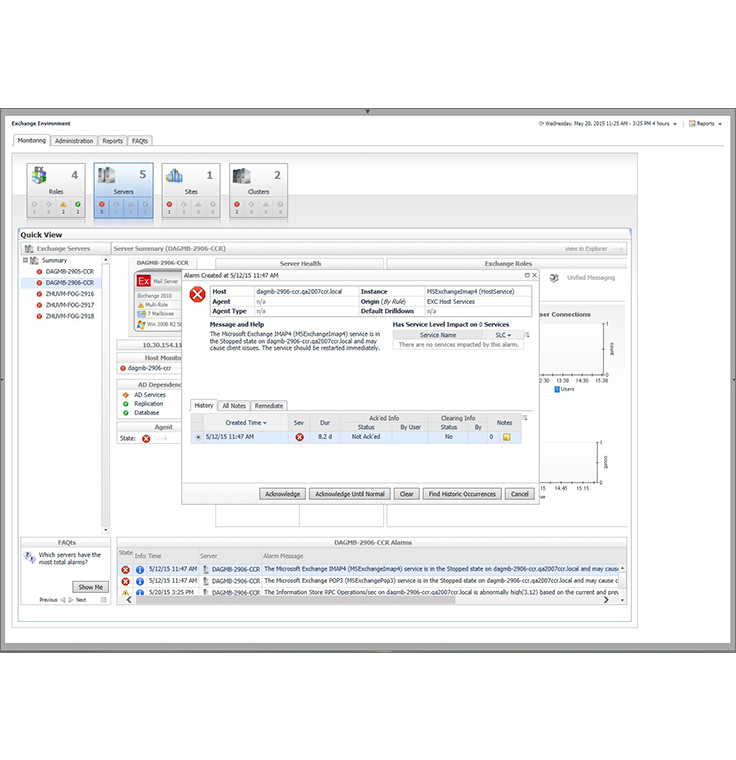Click the warning status icon in Roles tile

(63, 205)
